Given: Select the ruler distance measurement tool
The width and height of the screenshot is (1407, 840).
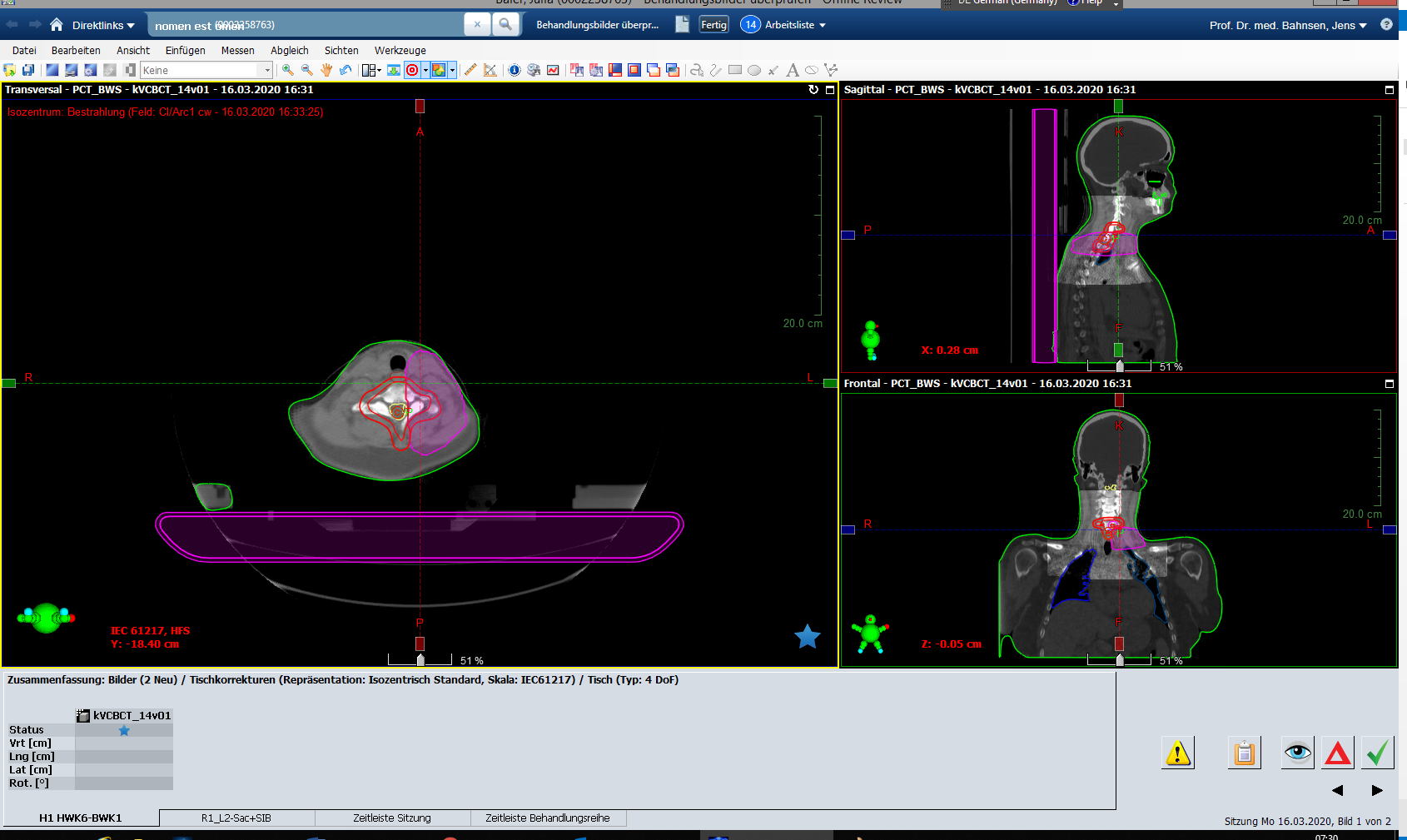Looking at the screenshot, I should coord(470,71).
